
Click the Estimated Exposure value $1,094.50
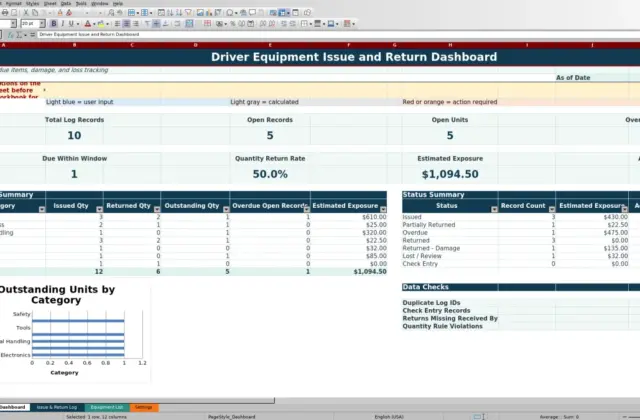(450, 174)
